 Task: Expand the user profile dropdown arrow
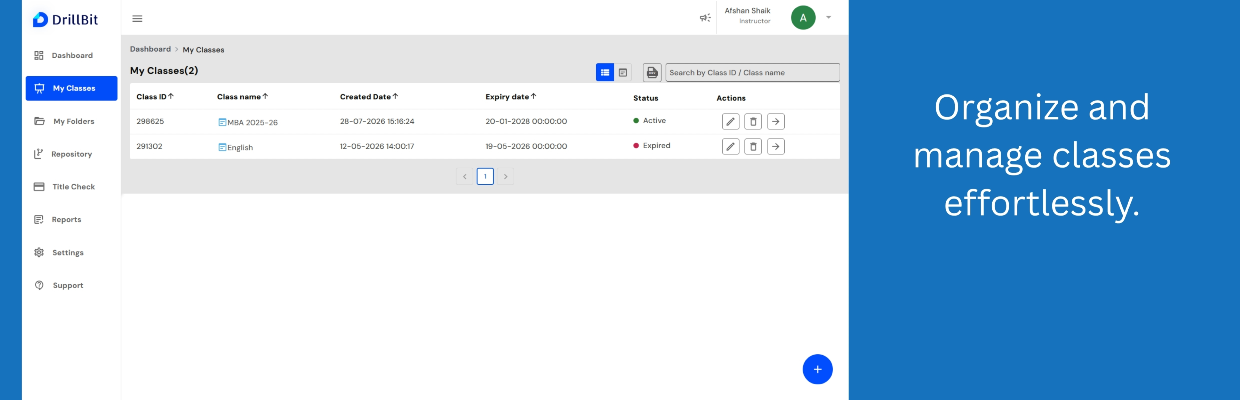tap(829, 17)
